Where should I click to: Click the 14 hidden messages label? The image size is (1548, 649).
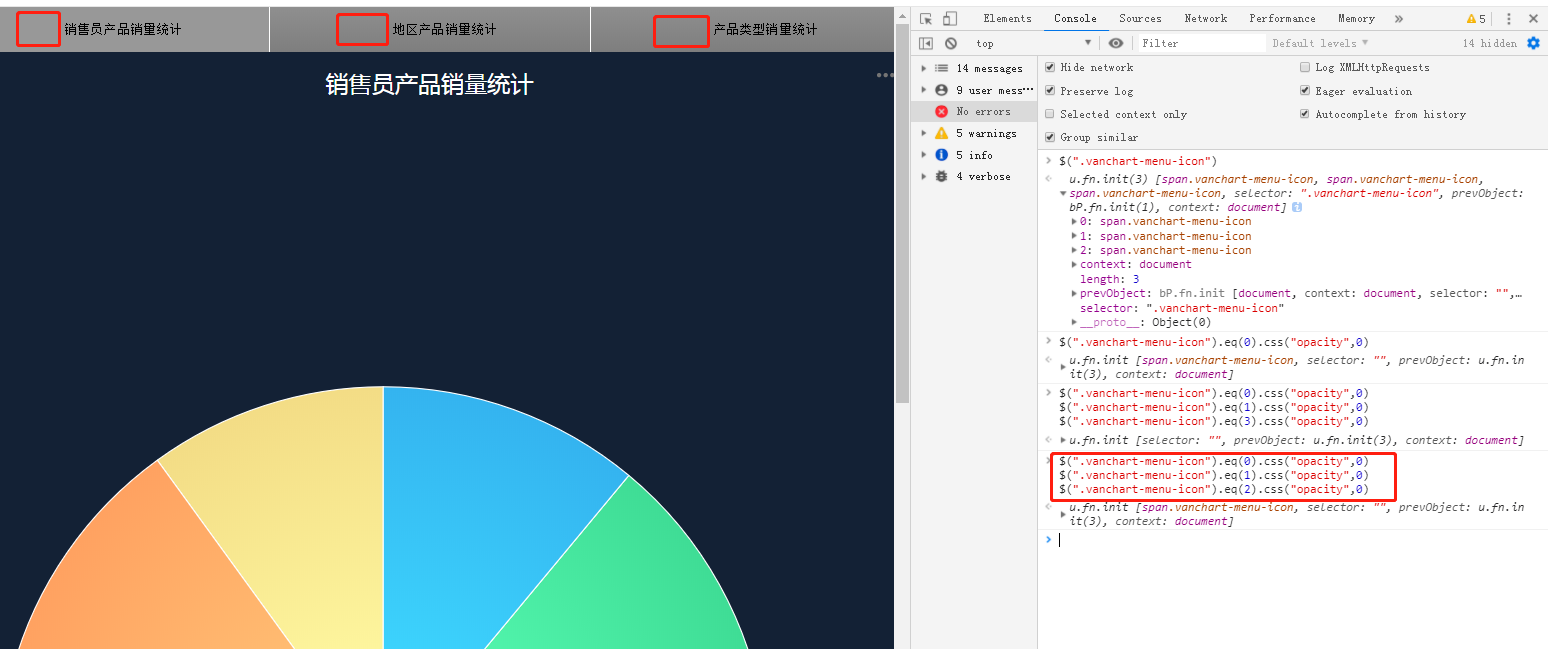[x=1489, y=43]
